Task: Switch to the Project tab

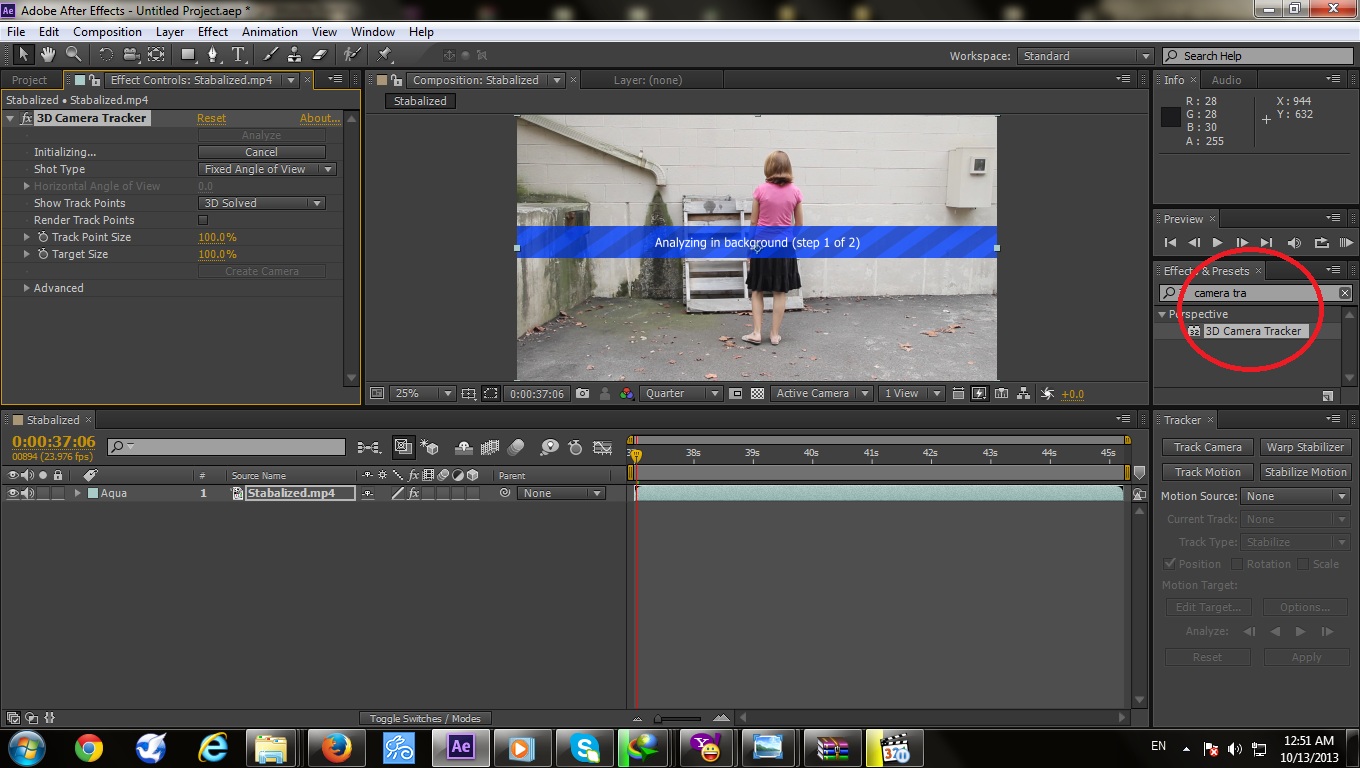Action: (x=29, y=80)
